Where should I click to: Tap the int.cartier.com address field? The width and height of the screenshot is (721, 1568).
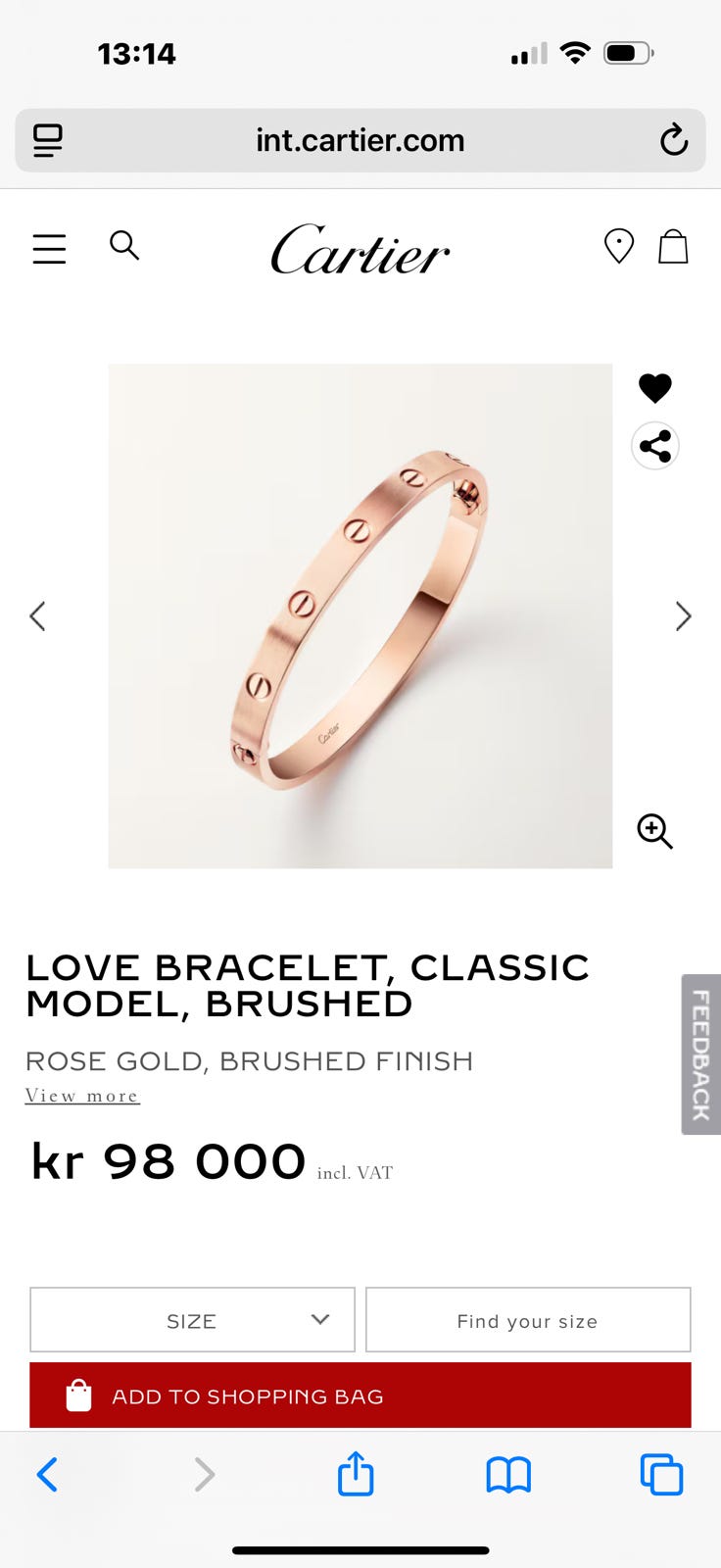(x=360, y=140)
